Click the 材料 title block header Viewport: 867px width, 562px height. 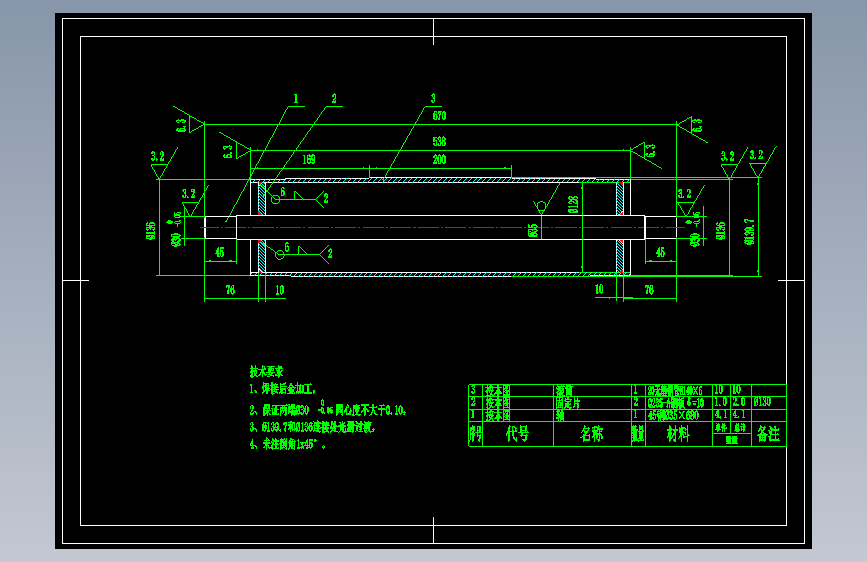tap(678, 434)
